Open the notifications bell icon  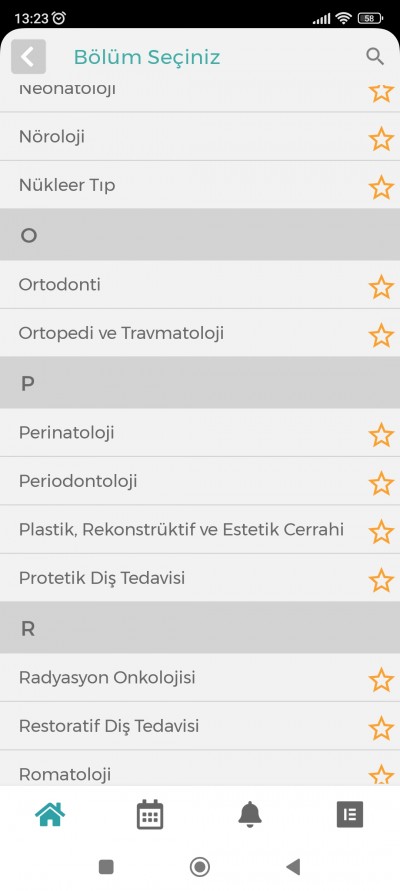point(250,815)
